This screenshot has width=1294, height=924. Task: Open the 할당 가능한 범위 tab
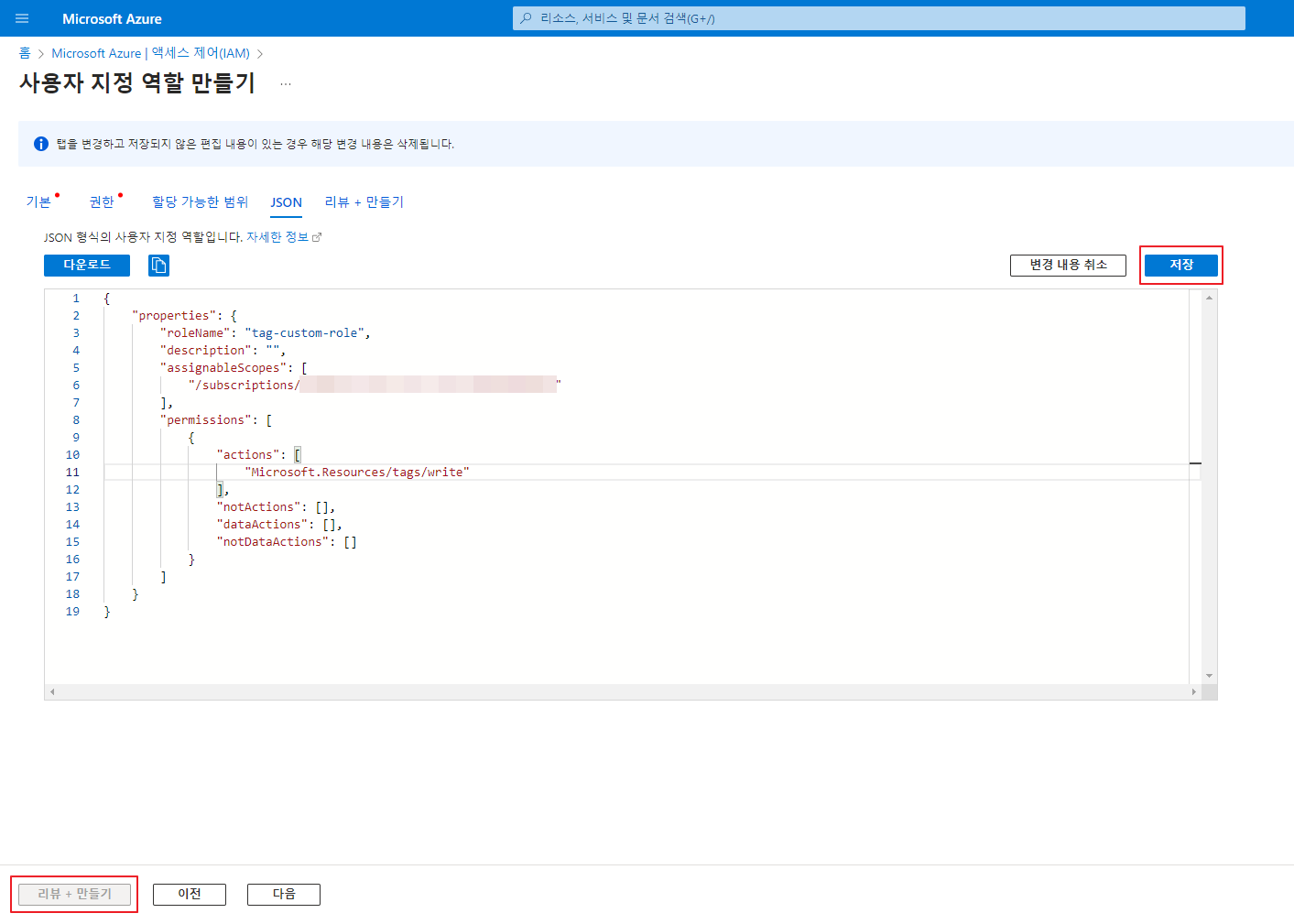click(x=200, y=202)
